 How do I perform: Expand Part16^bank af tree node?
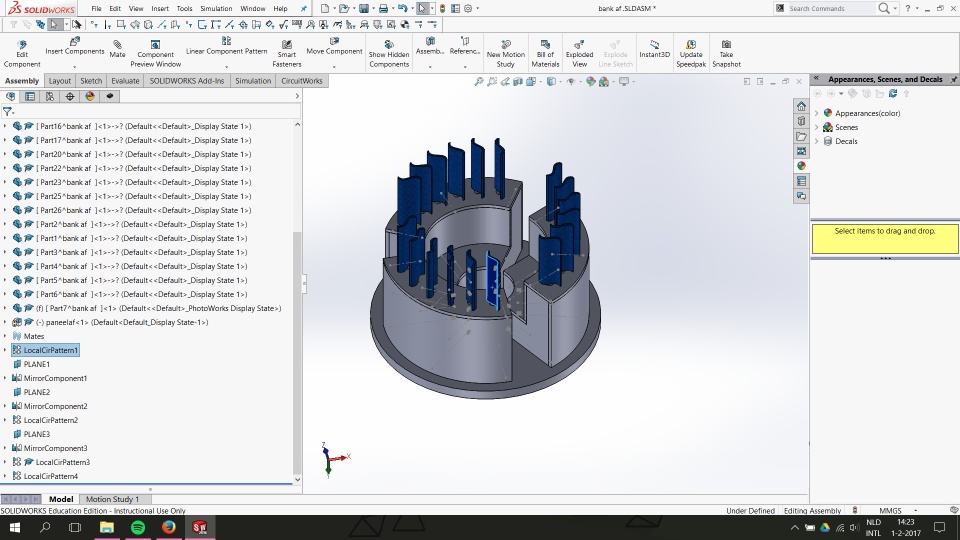[5, 126]
